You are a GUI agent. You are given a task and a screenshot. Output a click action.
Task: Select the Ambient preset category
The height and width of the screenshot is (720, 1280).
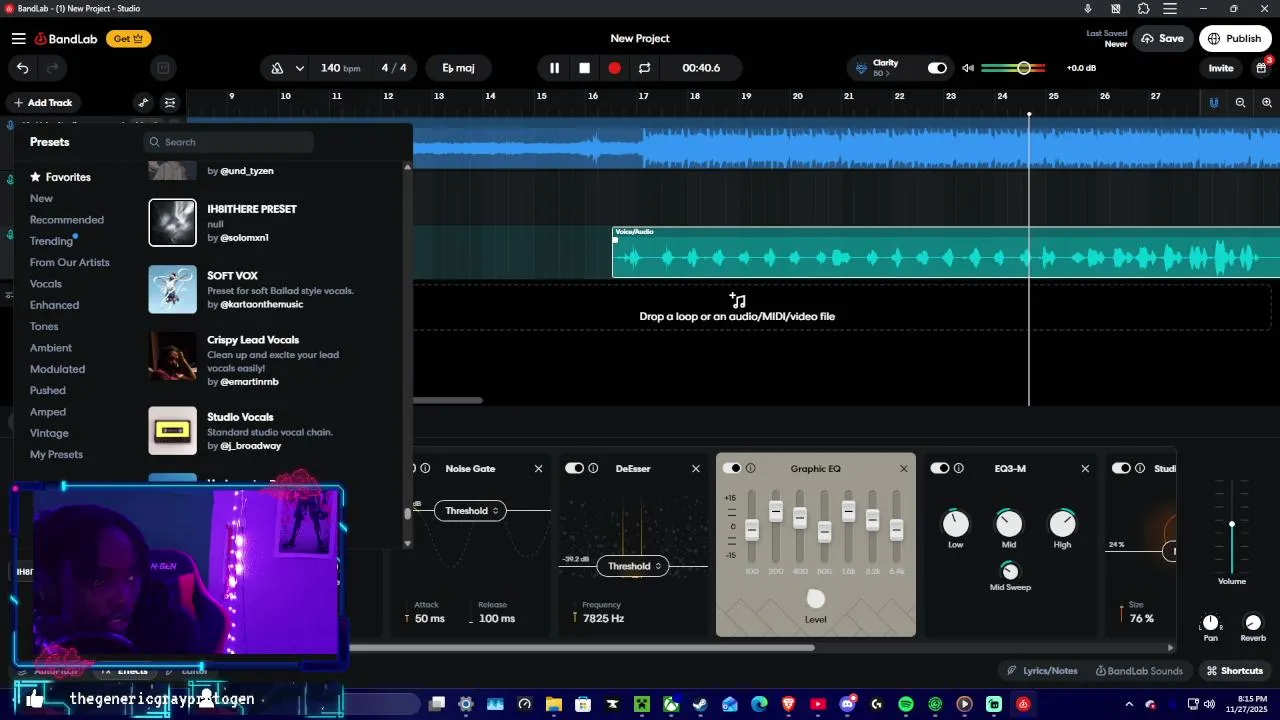click(x=51, y=348)
